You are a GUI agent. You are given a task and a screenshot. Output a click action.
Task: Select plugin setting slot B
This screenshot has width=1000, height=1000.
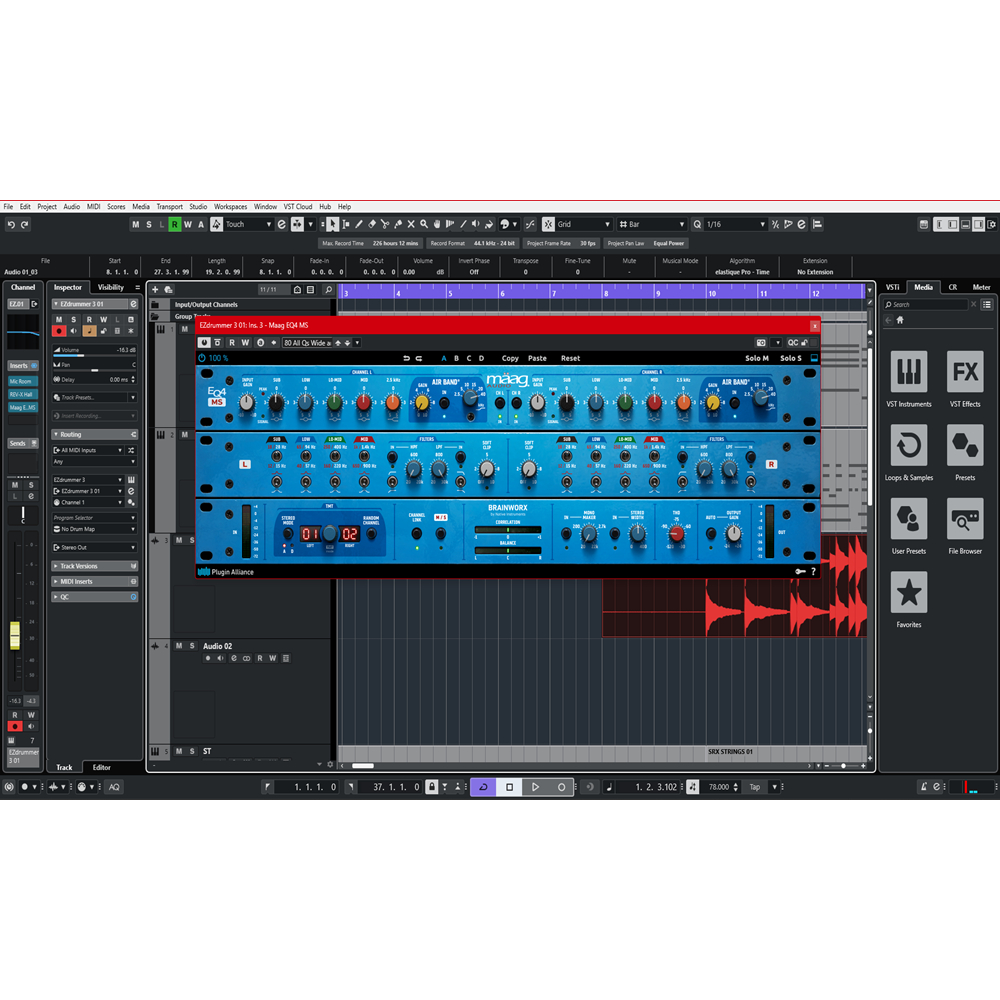(456, 358)
